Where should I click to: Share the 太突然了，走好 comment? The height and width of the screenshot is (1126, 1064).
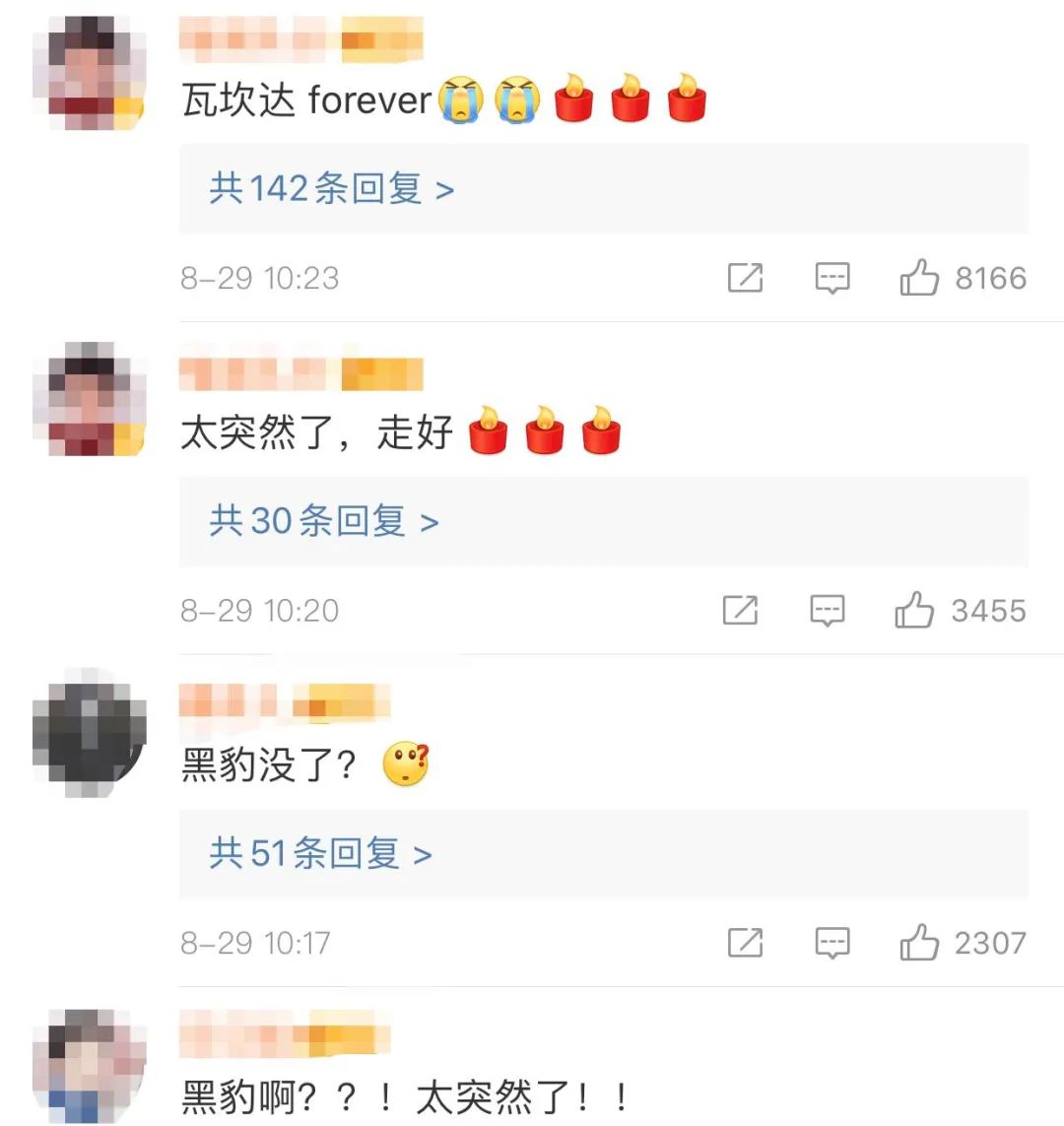[x=740, y=611]
